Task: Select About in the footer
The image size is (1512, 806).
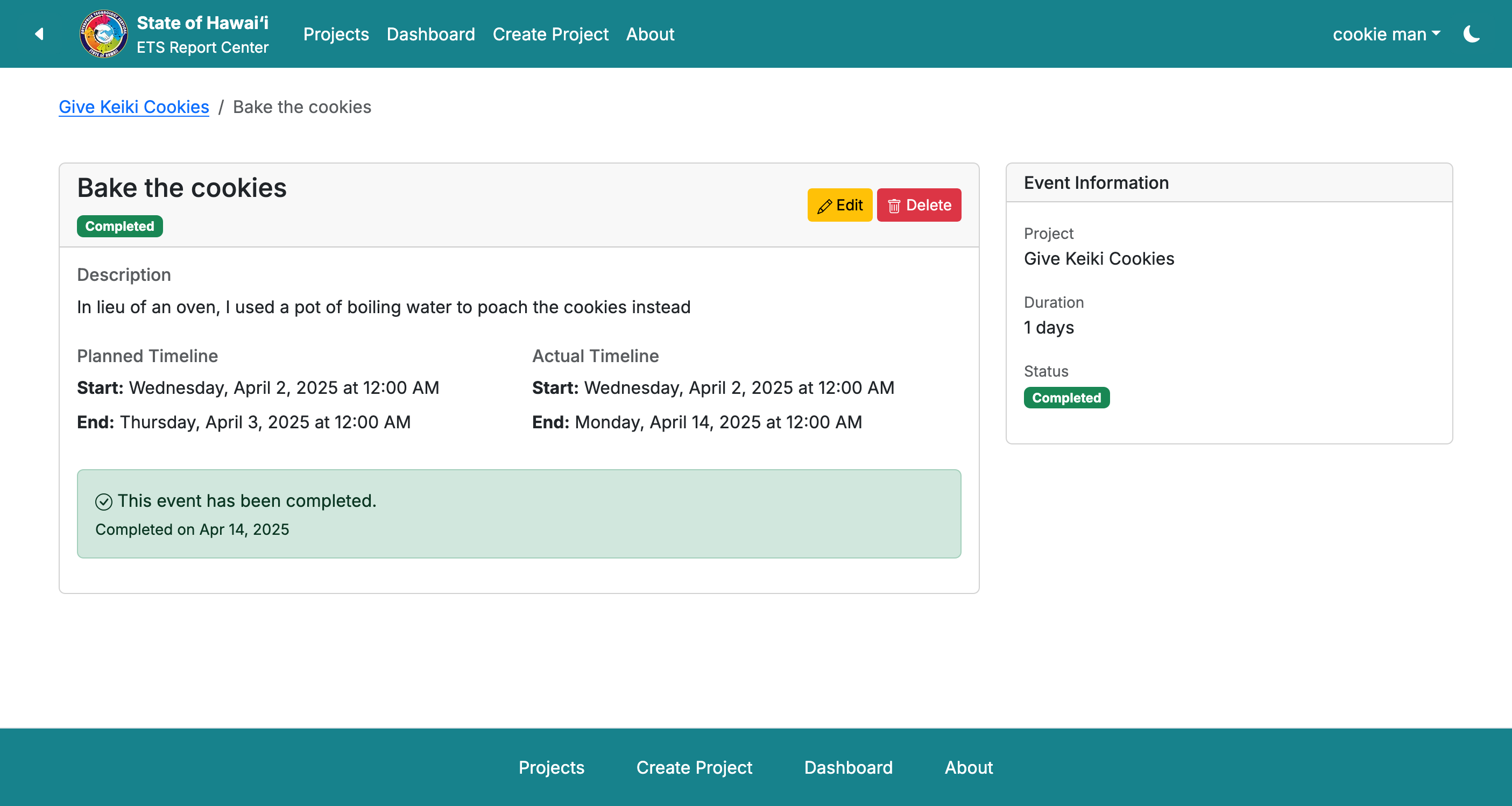Action: pos(968,767)
